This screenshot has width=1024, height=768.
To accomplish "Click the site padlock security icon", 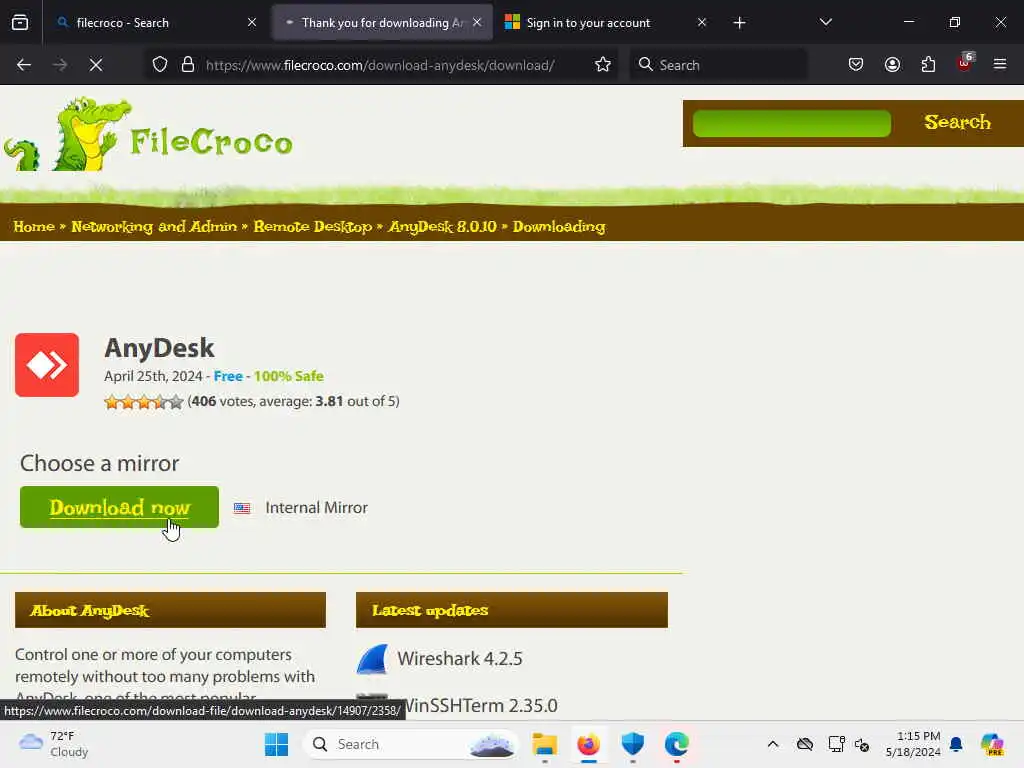I will click(188, 65).
